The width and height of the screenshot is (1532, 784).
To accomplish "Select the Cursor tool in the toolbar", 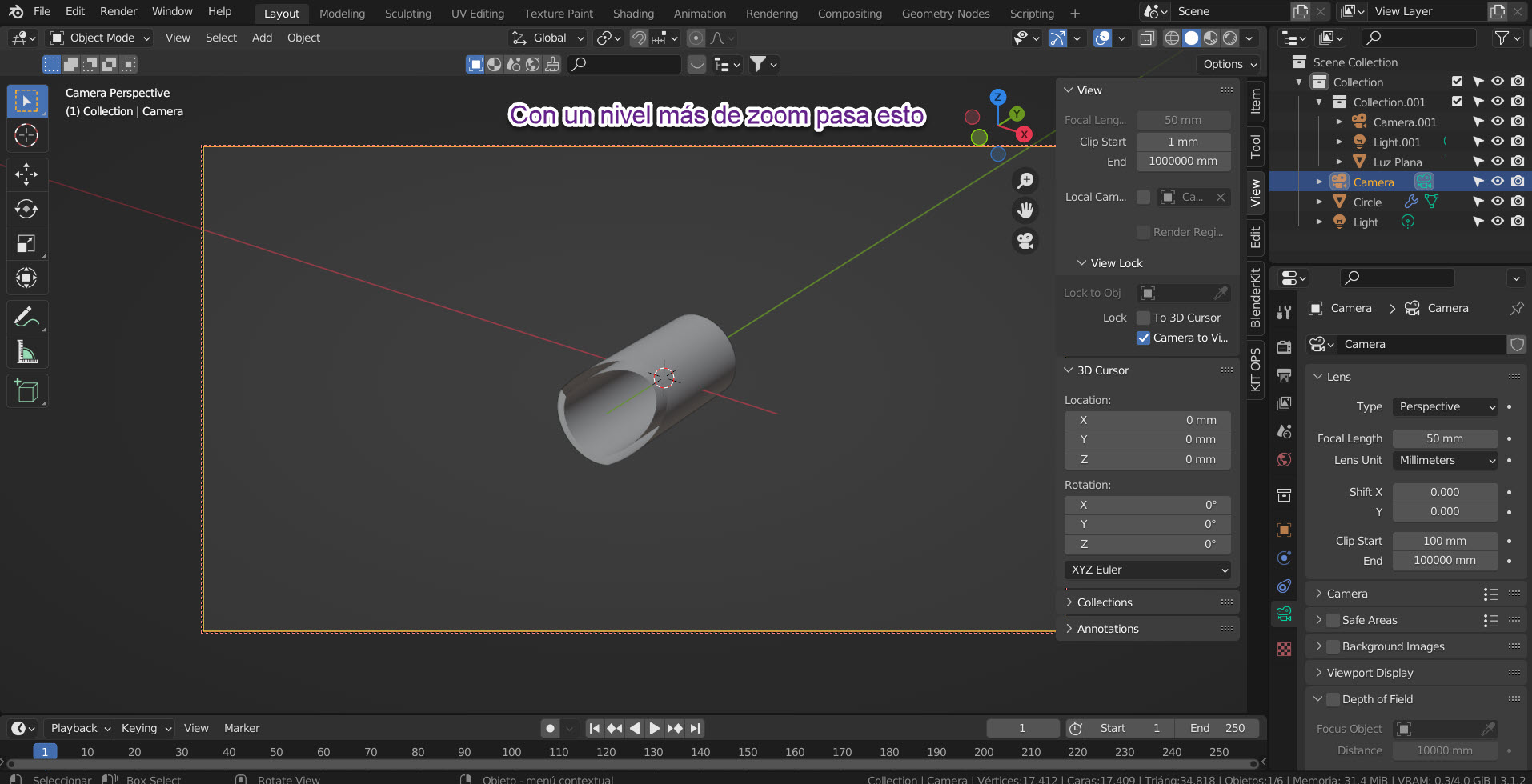I will (26, 136).
